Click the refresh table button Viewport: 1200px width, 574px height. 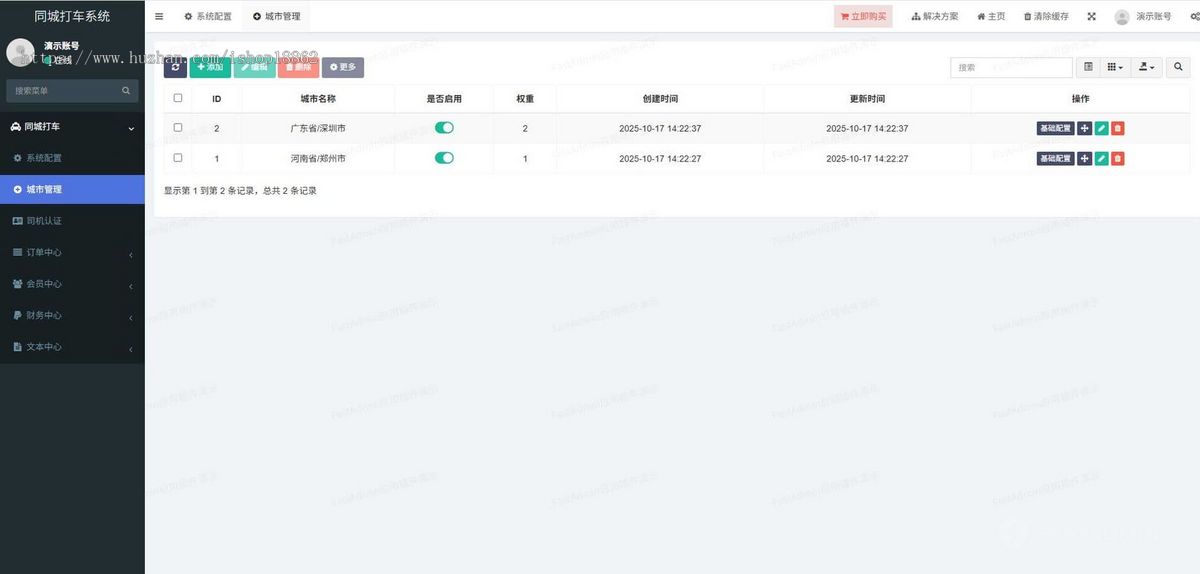pos(175,67)
